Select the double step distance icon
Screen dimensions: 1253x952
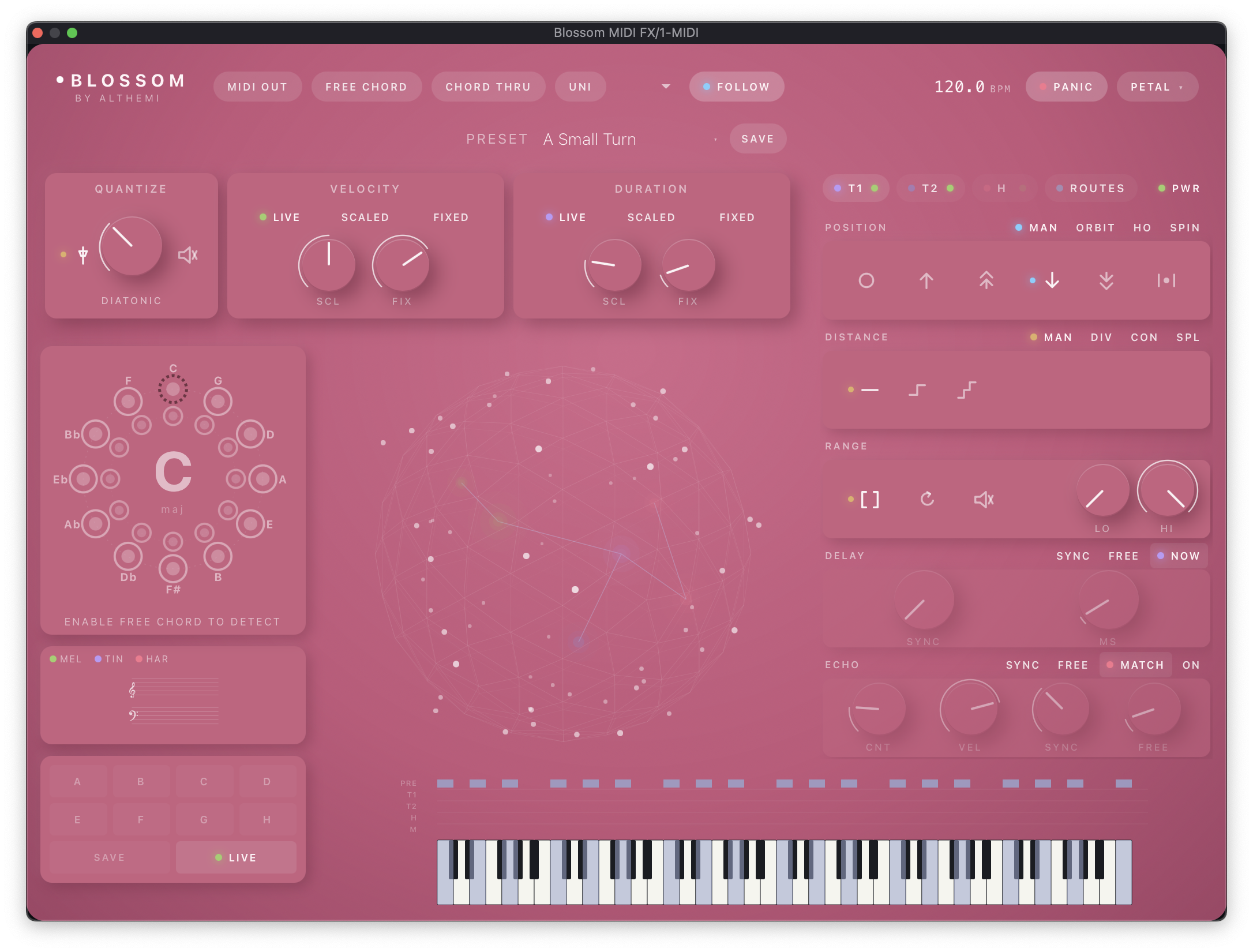coord(967,390)
